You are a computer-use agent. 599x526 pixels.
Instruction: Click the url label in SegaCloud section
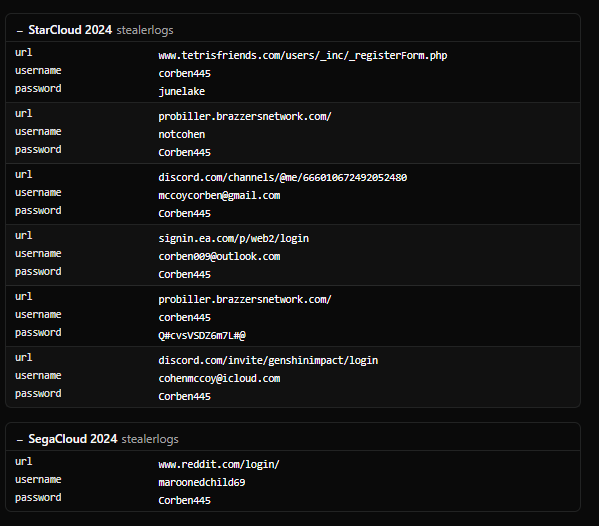24,461
